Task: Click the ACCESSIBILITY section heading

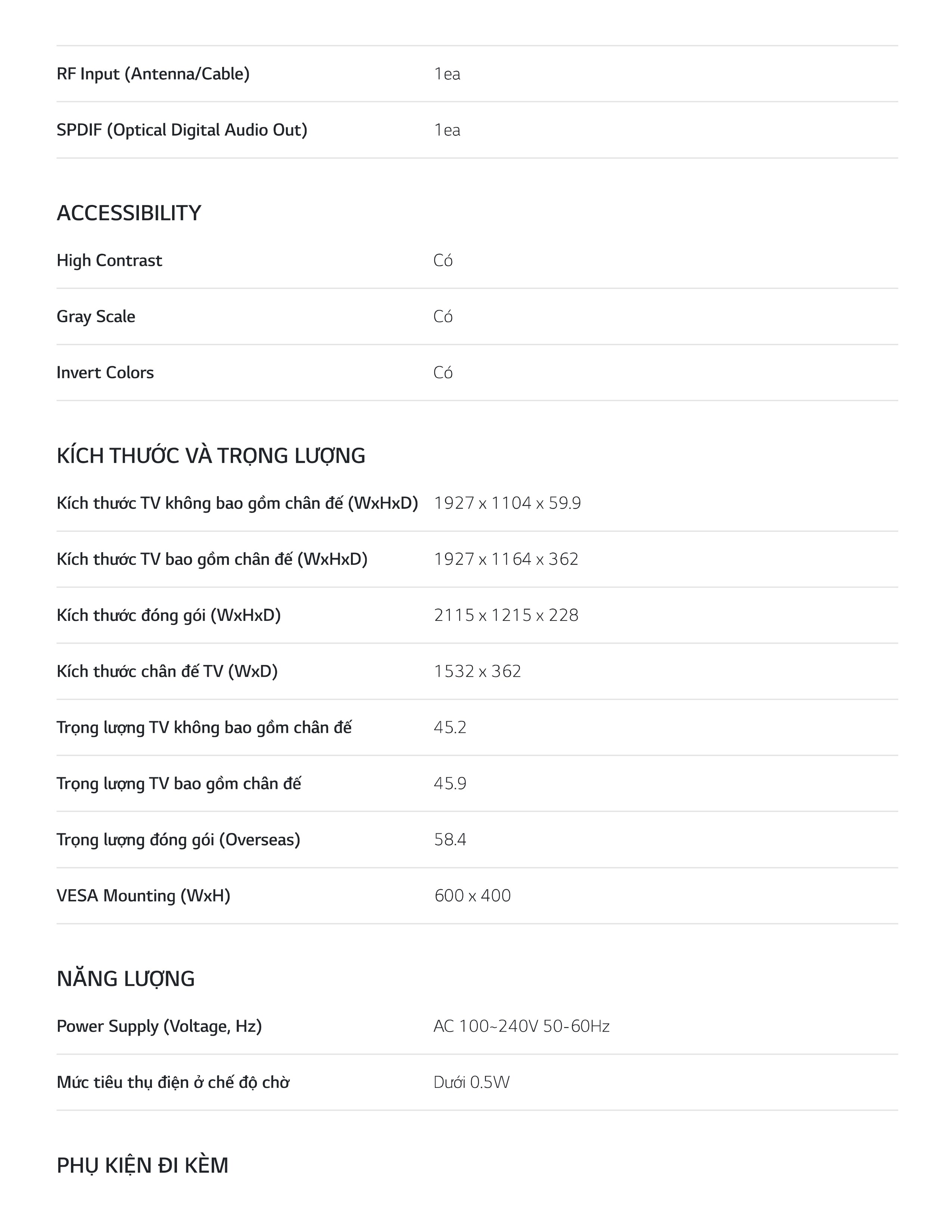Action: point(128,213)
